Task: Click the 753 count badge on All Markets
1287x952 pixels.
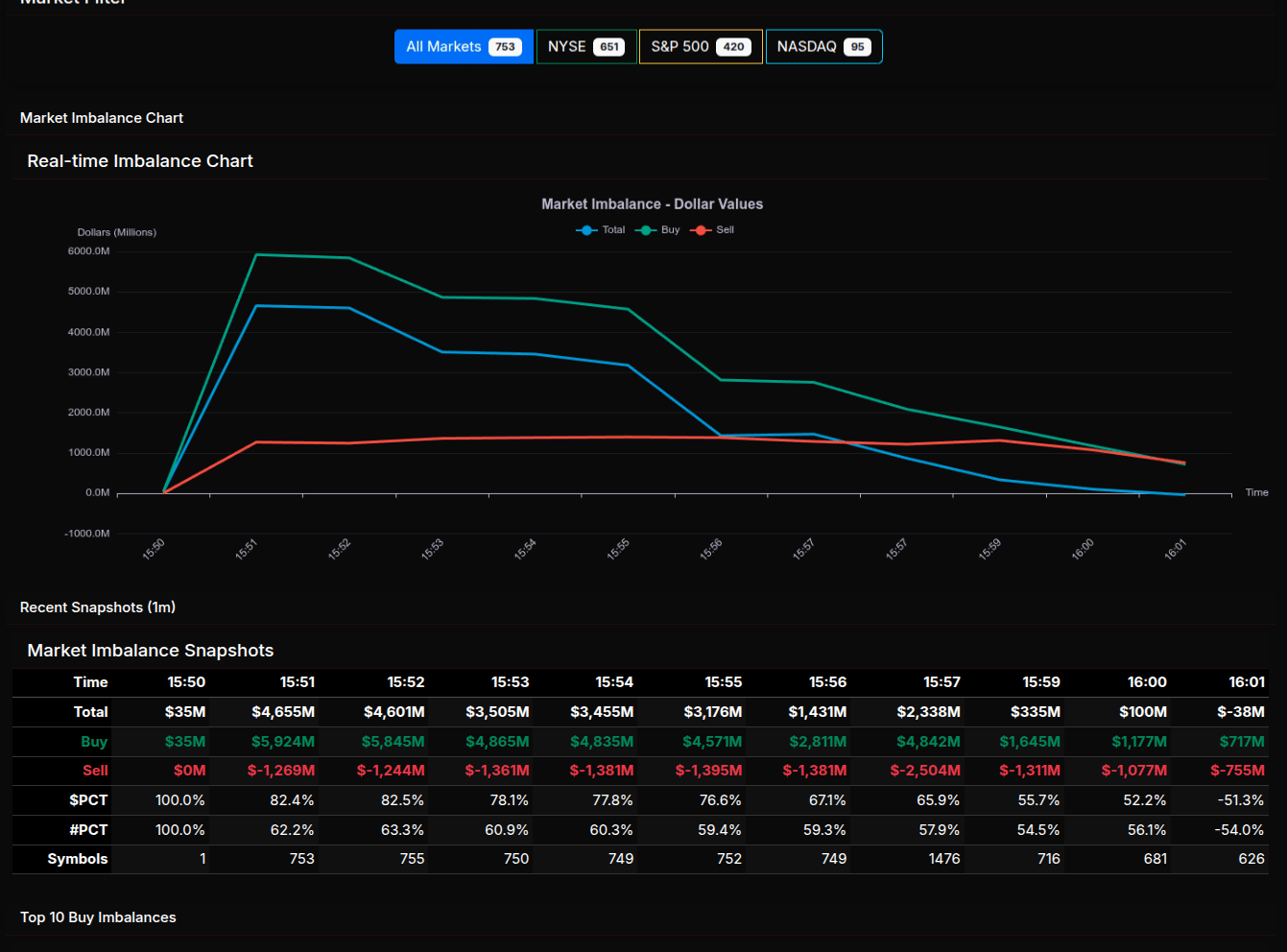Action: (x=505, y=47)
